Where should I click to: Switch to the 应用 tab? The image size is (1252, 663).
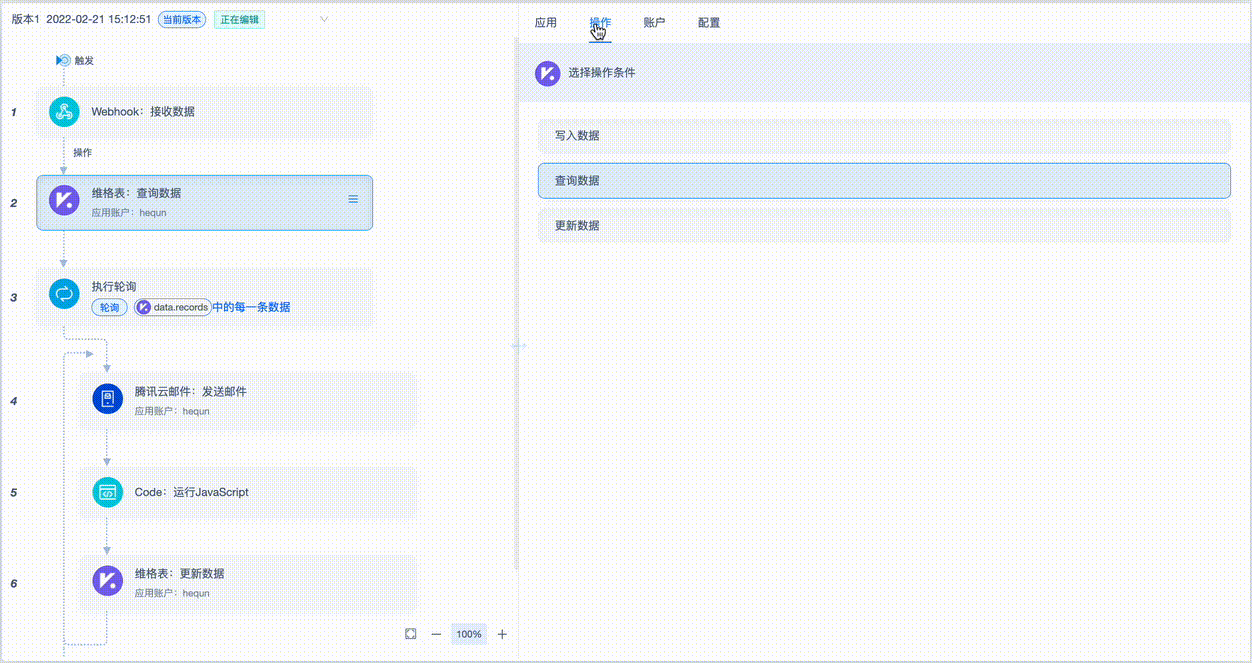tap(546, 23)
